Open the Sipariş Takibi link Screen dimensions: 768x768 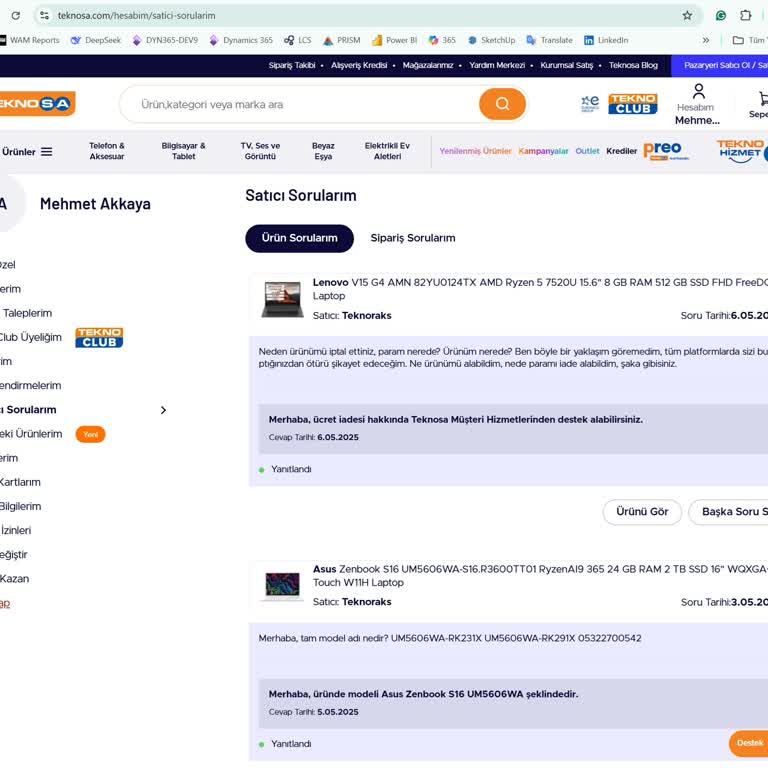click(x=291, y=65)
